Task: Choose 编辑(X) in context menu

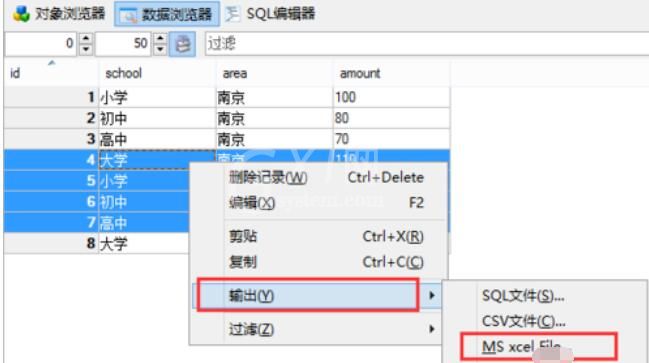Action: [x=319, y=203]
